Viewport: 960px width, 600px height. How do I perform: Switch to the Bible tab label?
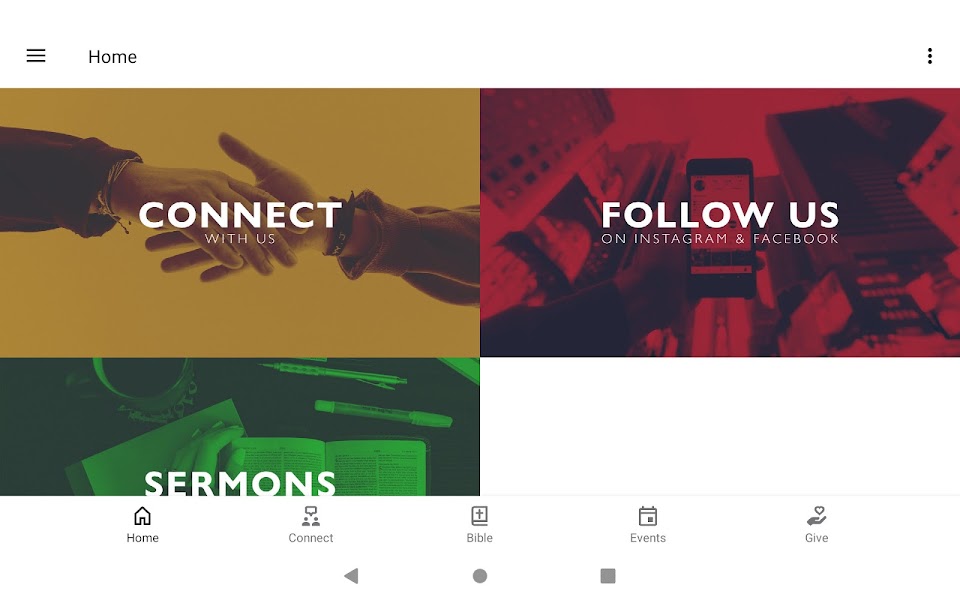point(479,538)
